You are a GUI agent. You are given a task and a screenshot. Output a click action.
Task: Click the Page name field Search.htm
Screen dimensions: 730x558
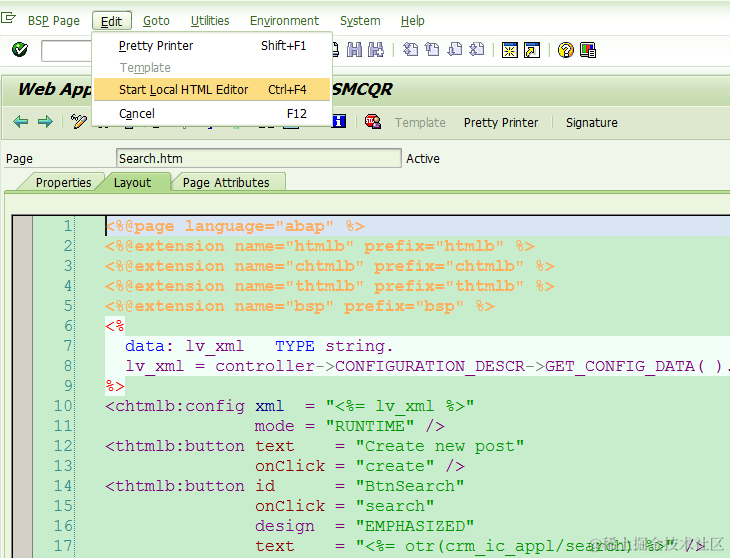click(x=258, y=158)
